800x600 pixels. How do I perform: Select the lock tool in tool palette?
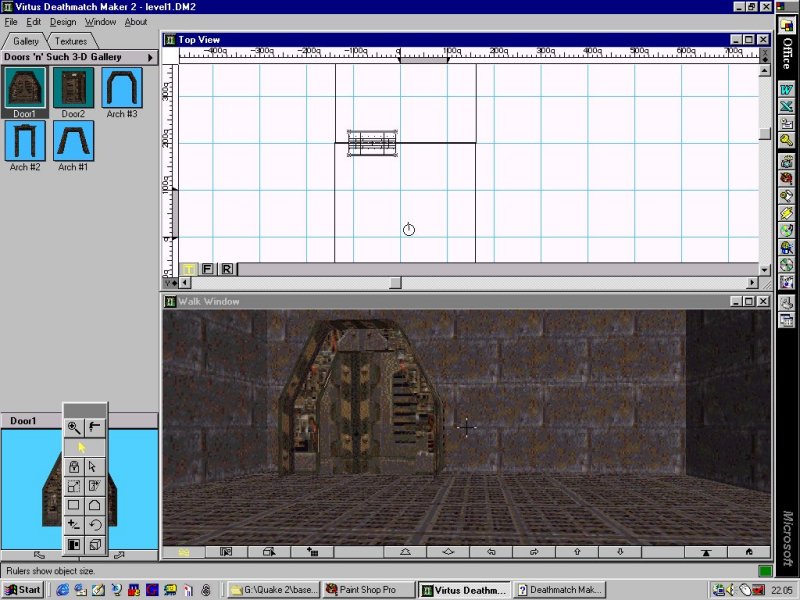tap(74, 466)
